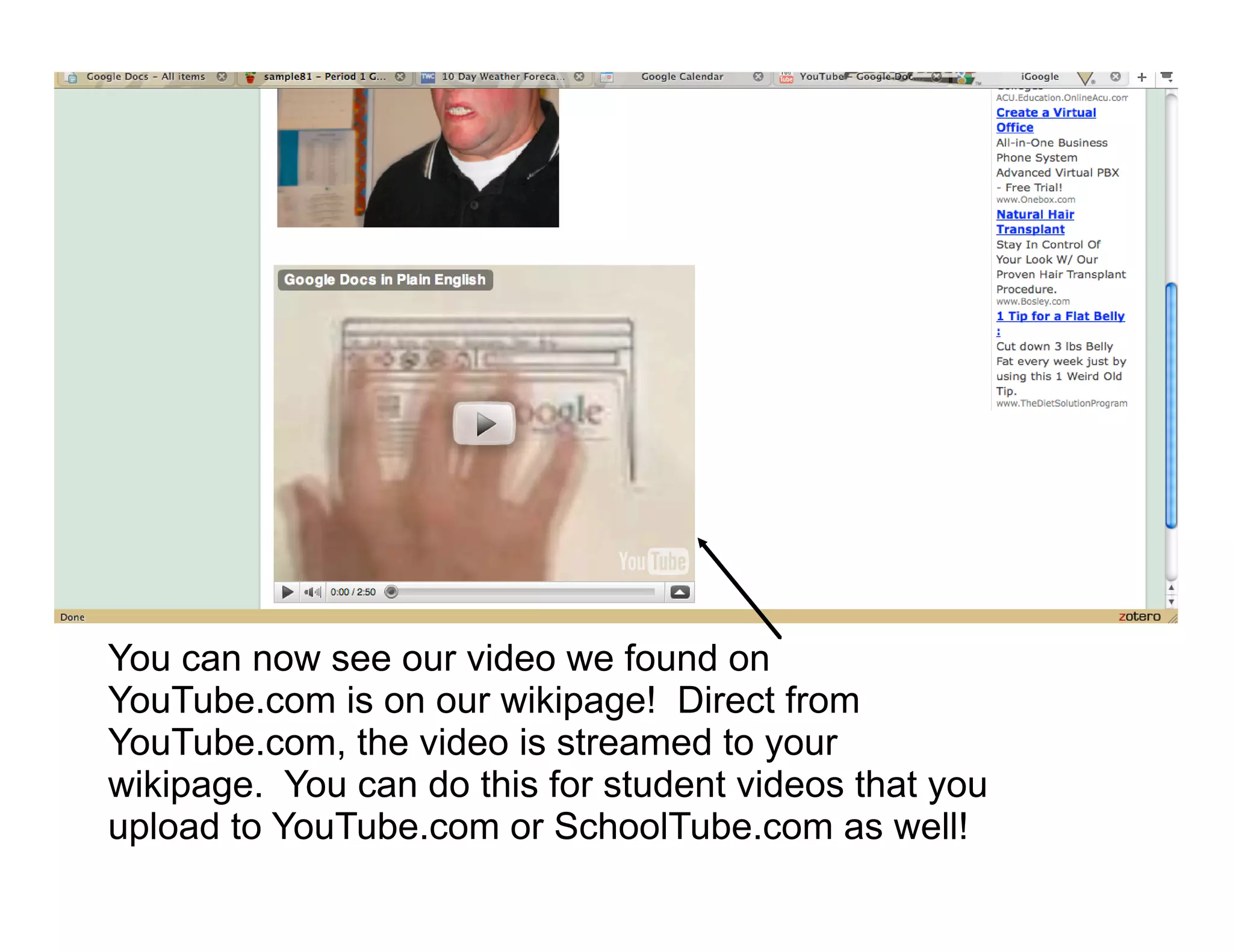Screen dimensions: 1233x952
Task: Open the Create a Virtual Office ad link
Action: (1046, 120)
